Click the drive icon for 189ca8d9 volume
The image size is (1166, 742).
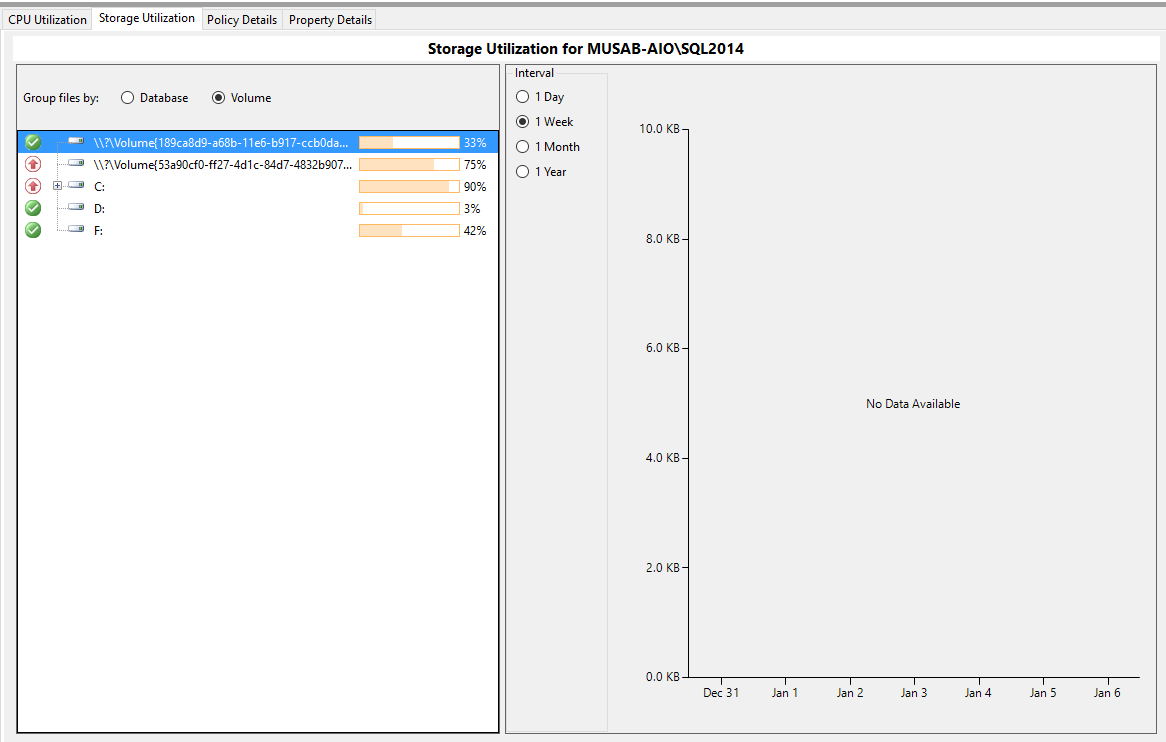pos(76,141)
